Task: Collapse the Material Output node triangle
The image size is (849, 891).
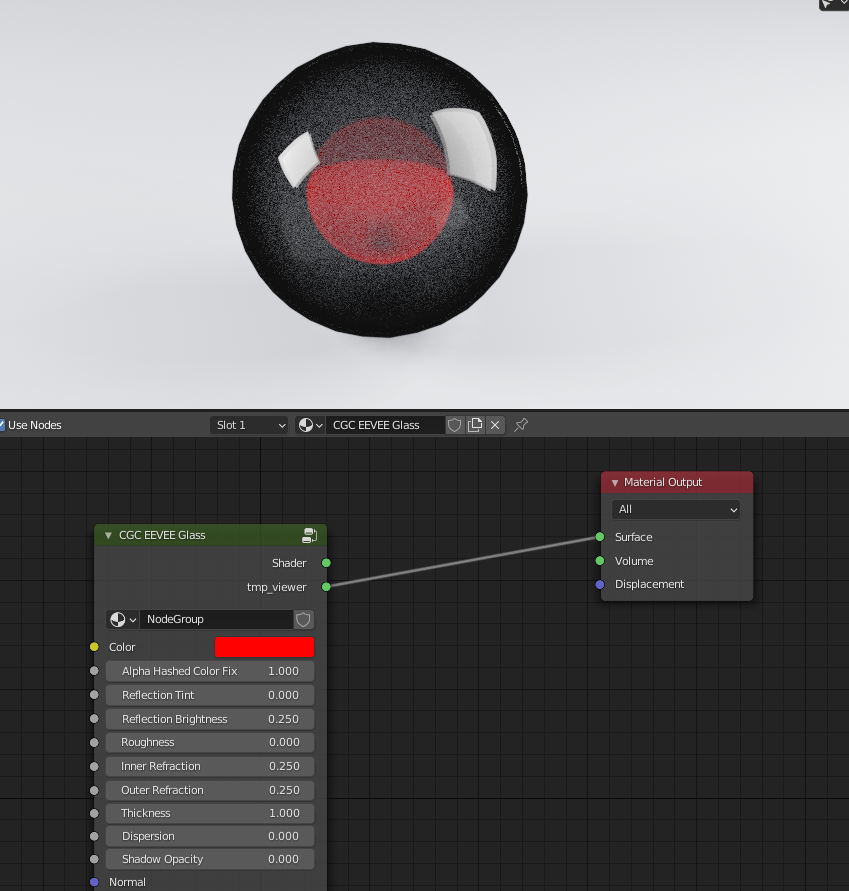Action: coord(613,482)
